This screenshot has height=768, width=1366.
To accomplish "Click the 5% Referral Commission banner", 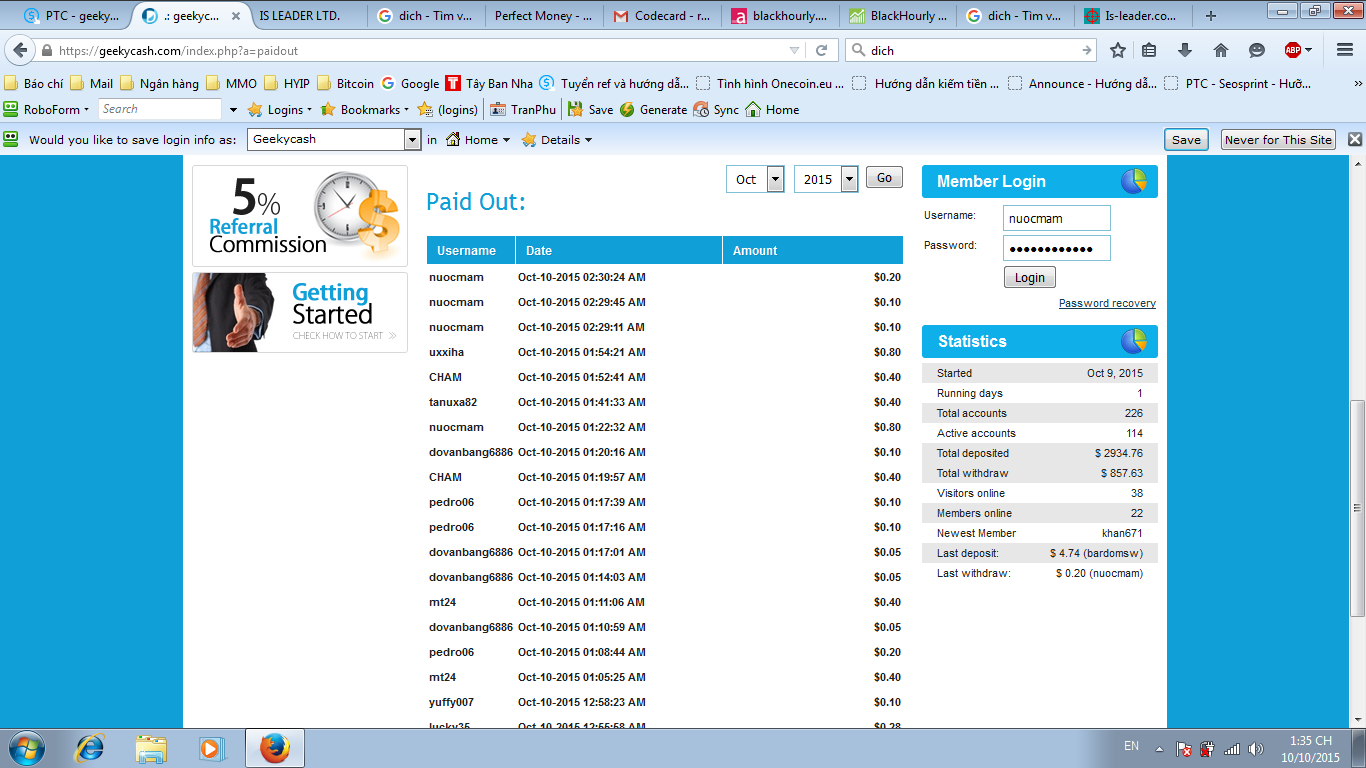I will click(300, 216).
